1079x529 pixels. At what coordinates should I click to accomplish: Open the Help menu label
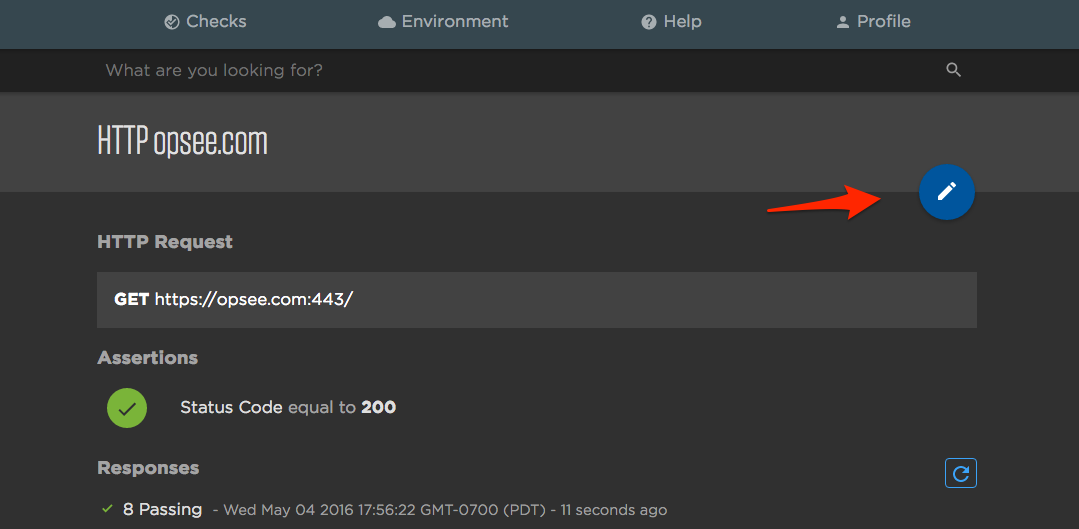[682, 21]
